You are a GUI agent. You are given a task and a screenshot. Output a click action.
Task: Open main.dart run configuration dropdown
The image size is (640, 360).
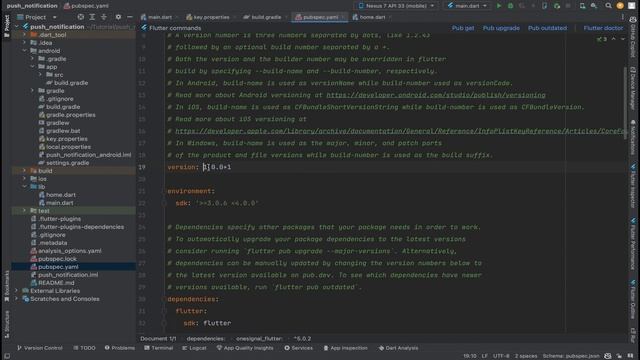click(x=467, y=6)
